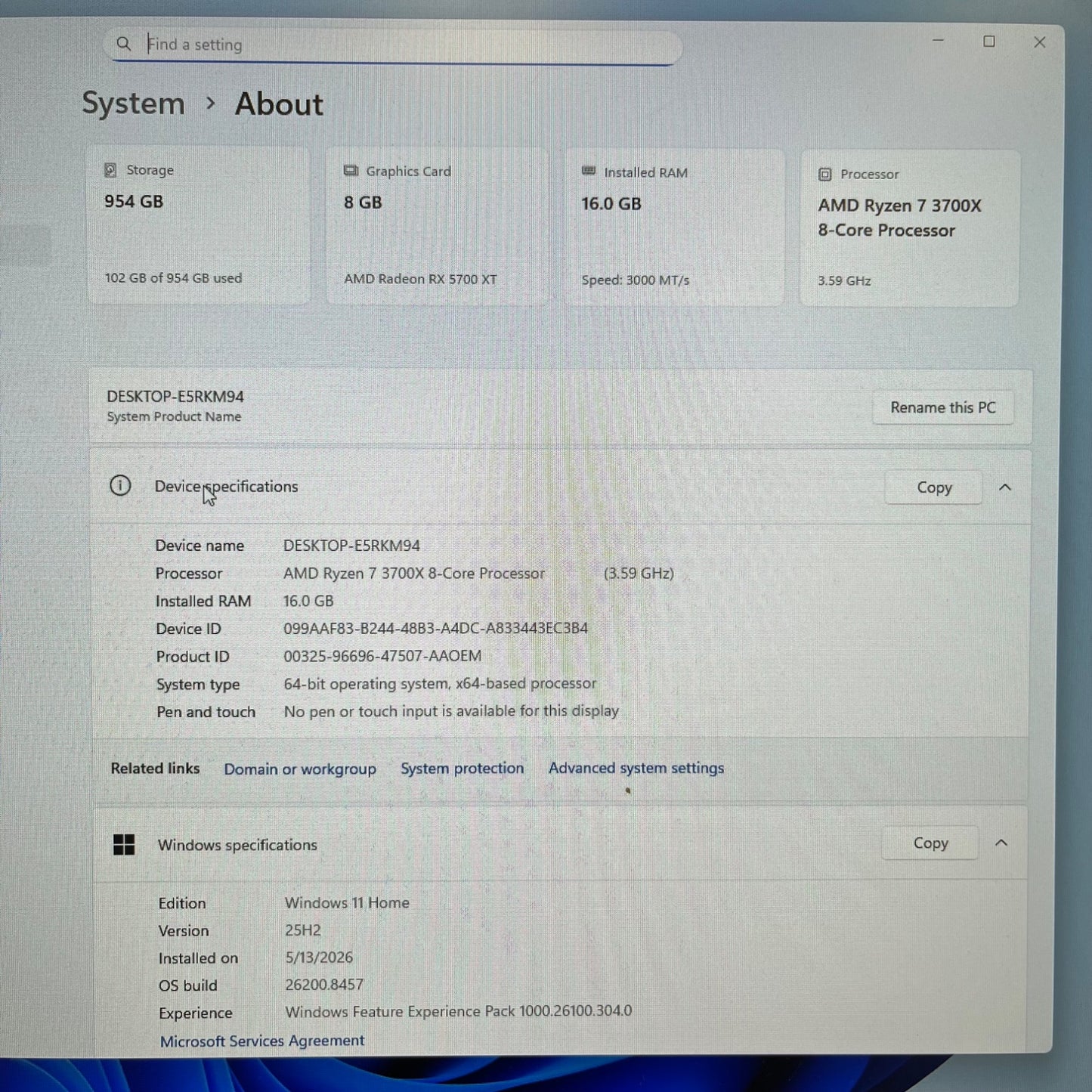Open the Microsoft Services Agreement link

pos(262,1041)
